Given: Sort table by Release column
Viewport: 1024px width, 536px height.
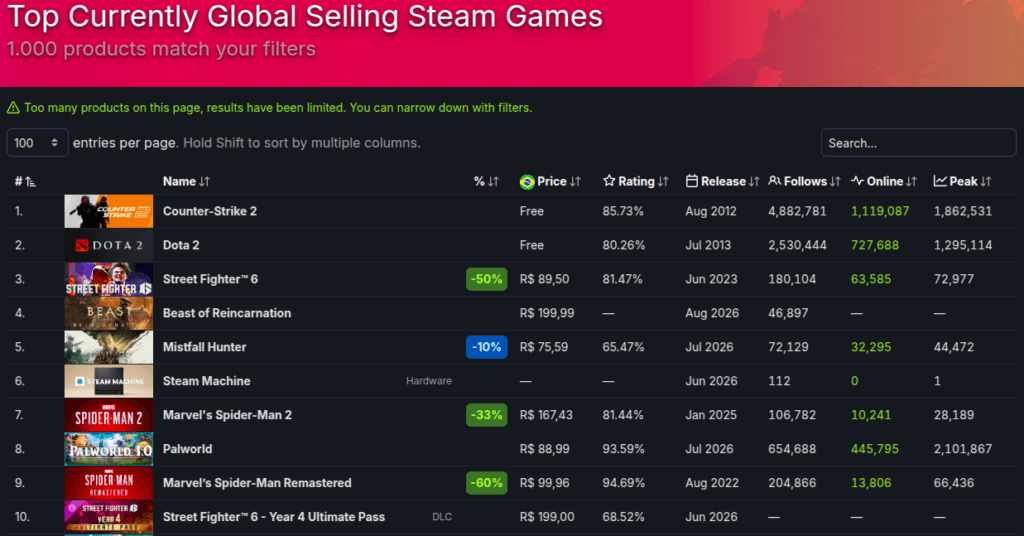Looking at the screenshot, I should coord(722,181).
